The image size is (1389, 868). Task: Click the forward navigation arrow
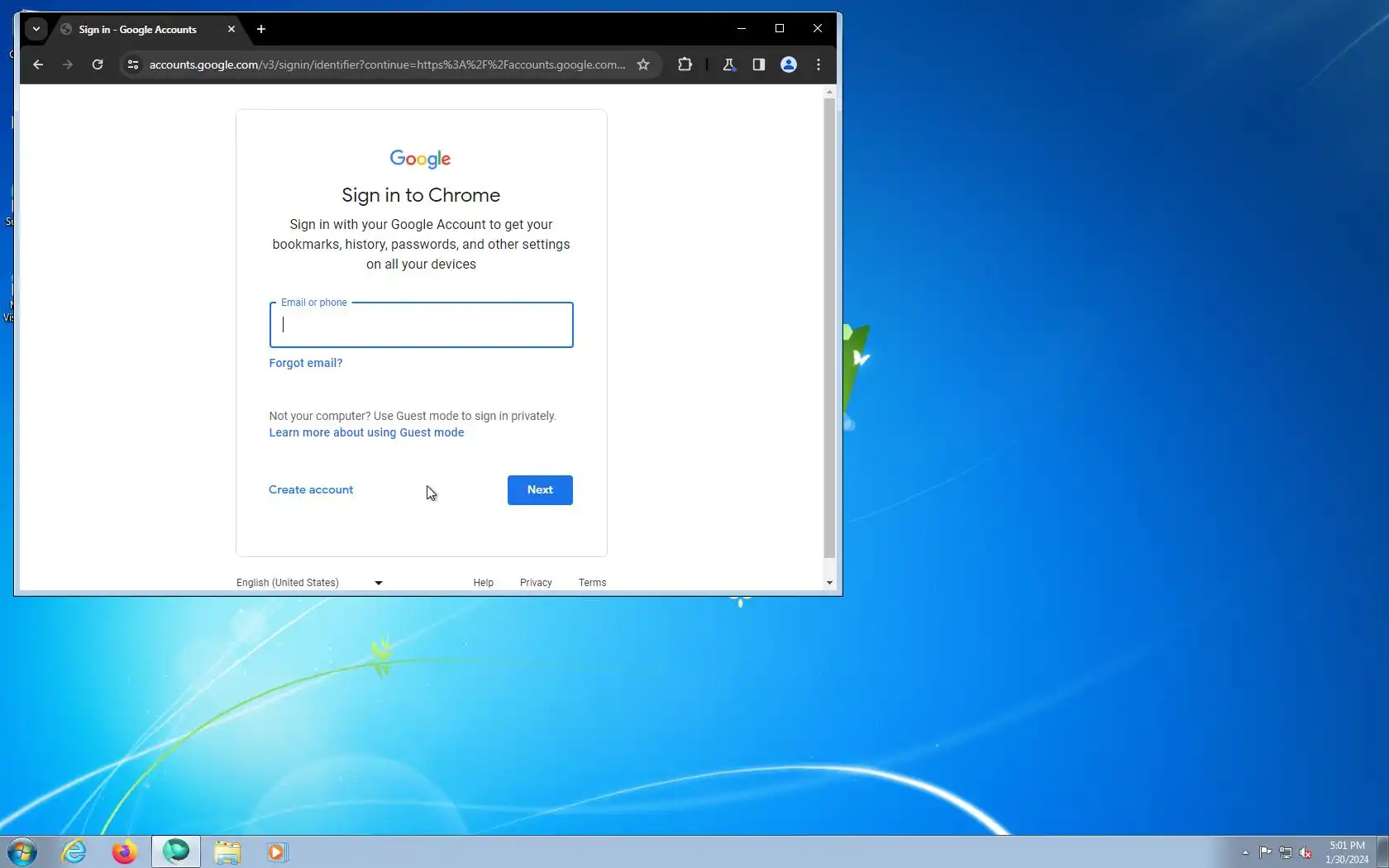click(68, 64)
